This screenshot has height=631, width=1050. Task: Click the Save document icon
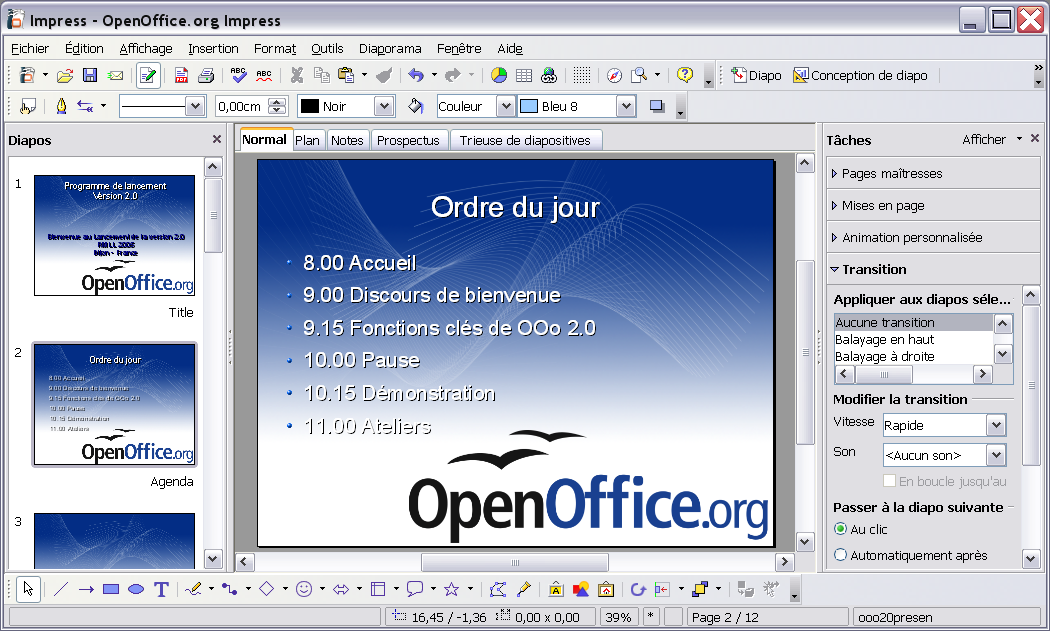tap(90, 76)
